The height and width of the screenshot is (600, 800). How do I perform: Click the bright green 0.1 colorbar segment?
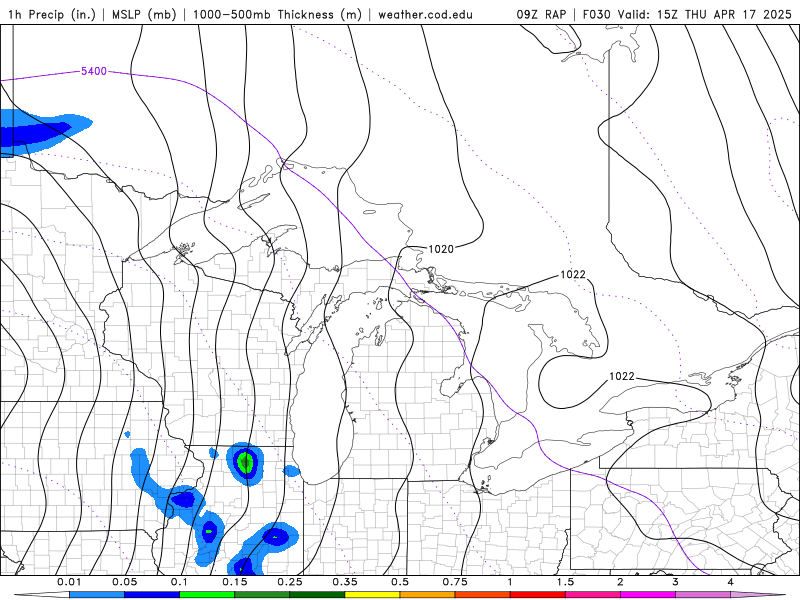pos(207,595)
